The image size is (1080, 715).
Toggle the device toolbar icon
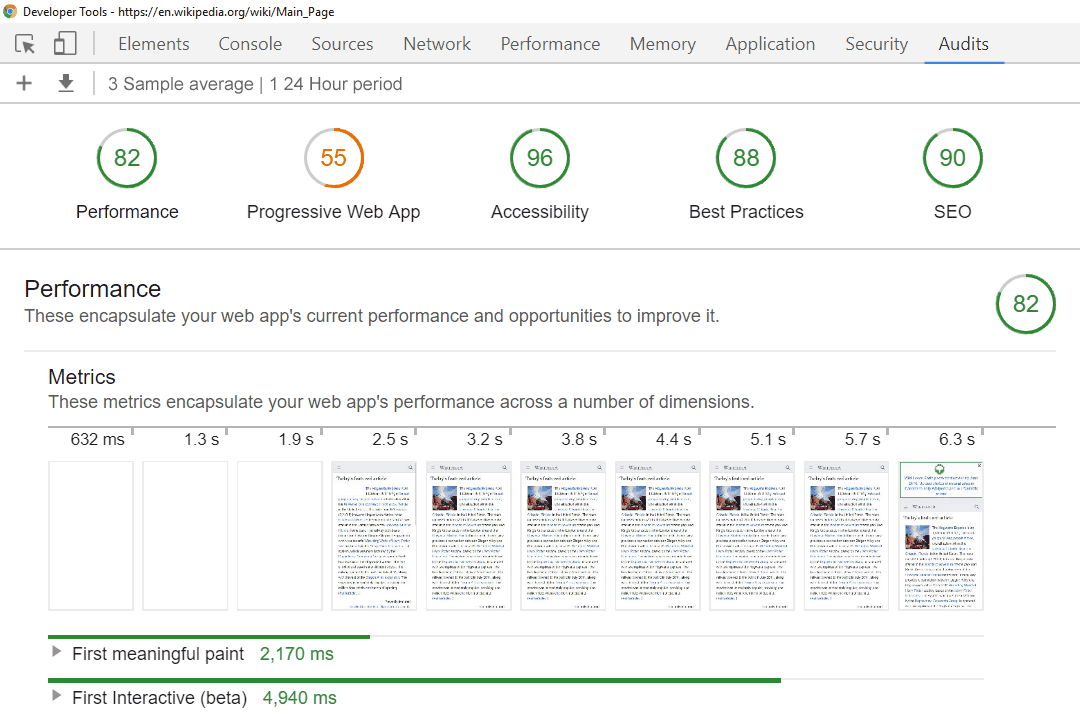point(65,44)
